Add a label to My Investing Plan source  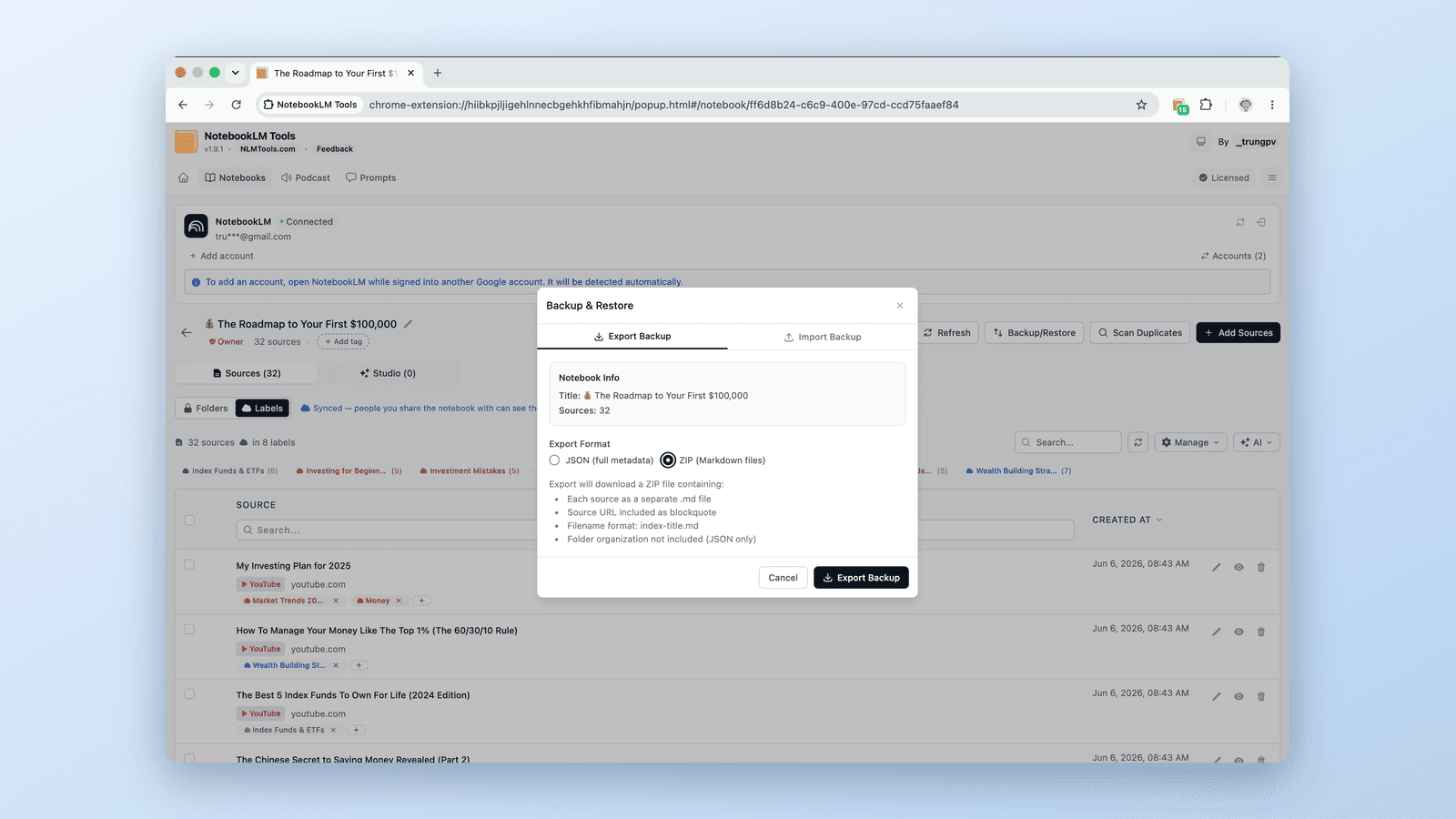(421, 601)
